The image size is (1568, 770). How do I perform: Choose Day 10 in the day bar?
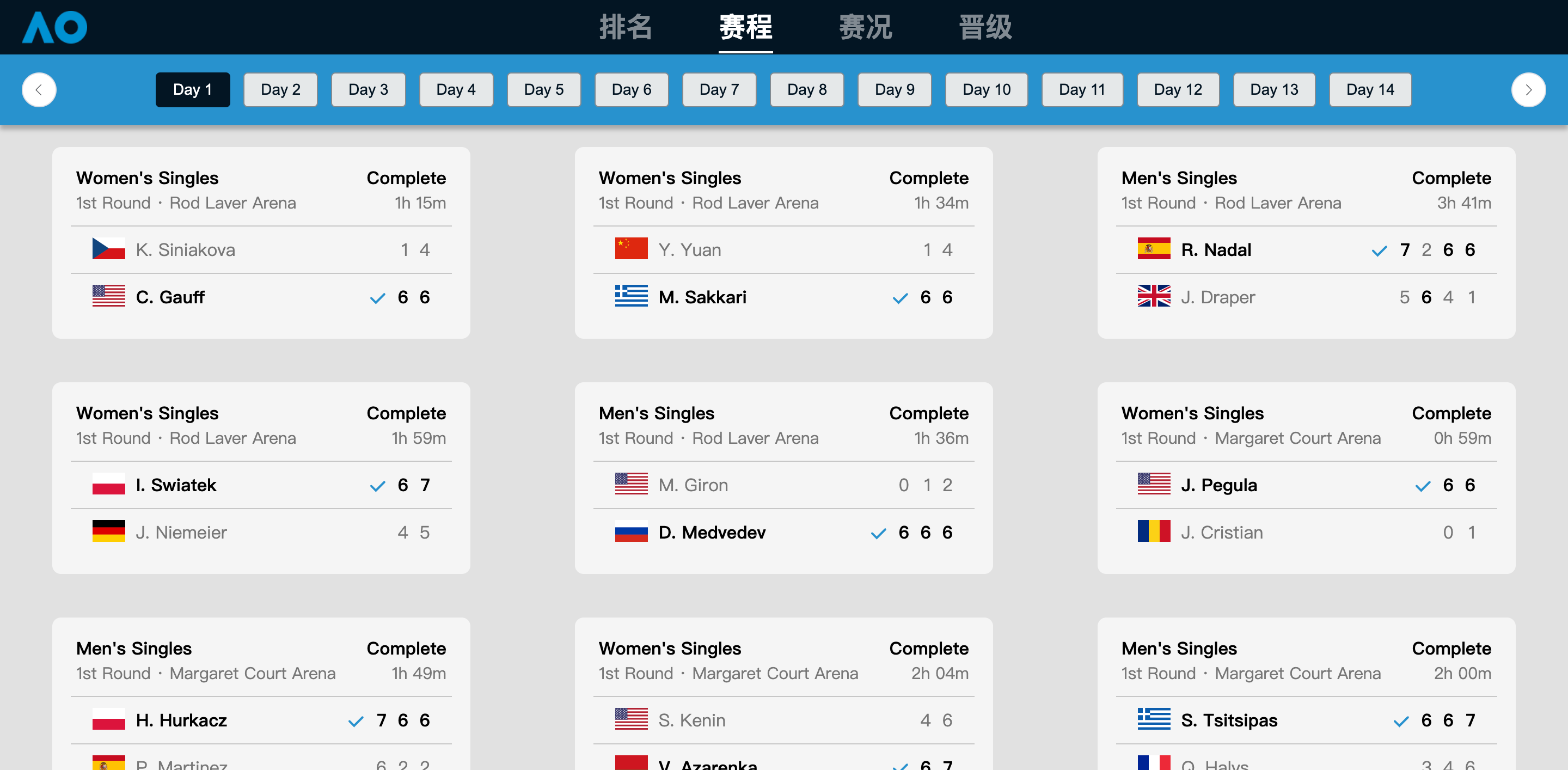986,90
